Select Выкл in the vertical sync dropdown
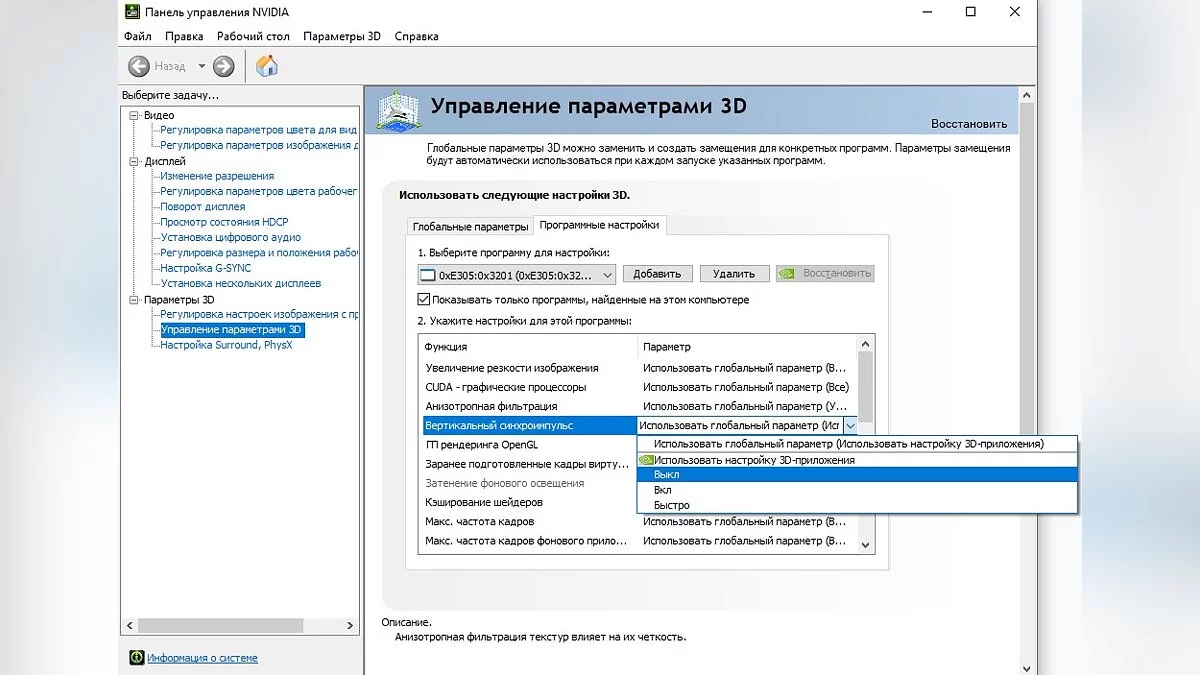The height and width of the screenshot is (675, 1200). [x=665, y=475]
